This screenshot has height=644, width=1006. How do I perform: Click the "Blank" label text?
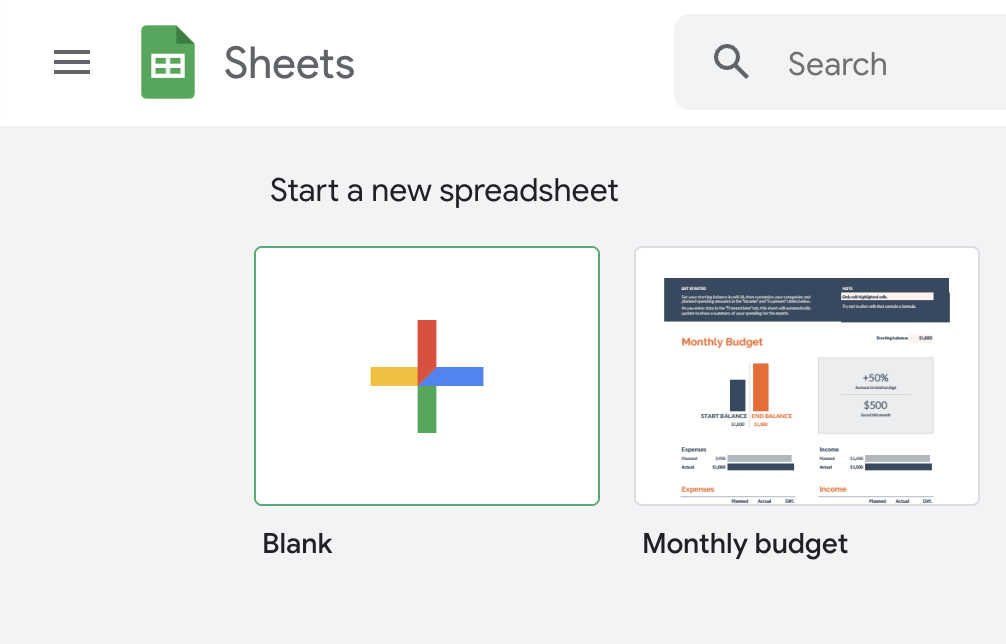297,544
